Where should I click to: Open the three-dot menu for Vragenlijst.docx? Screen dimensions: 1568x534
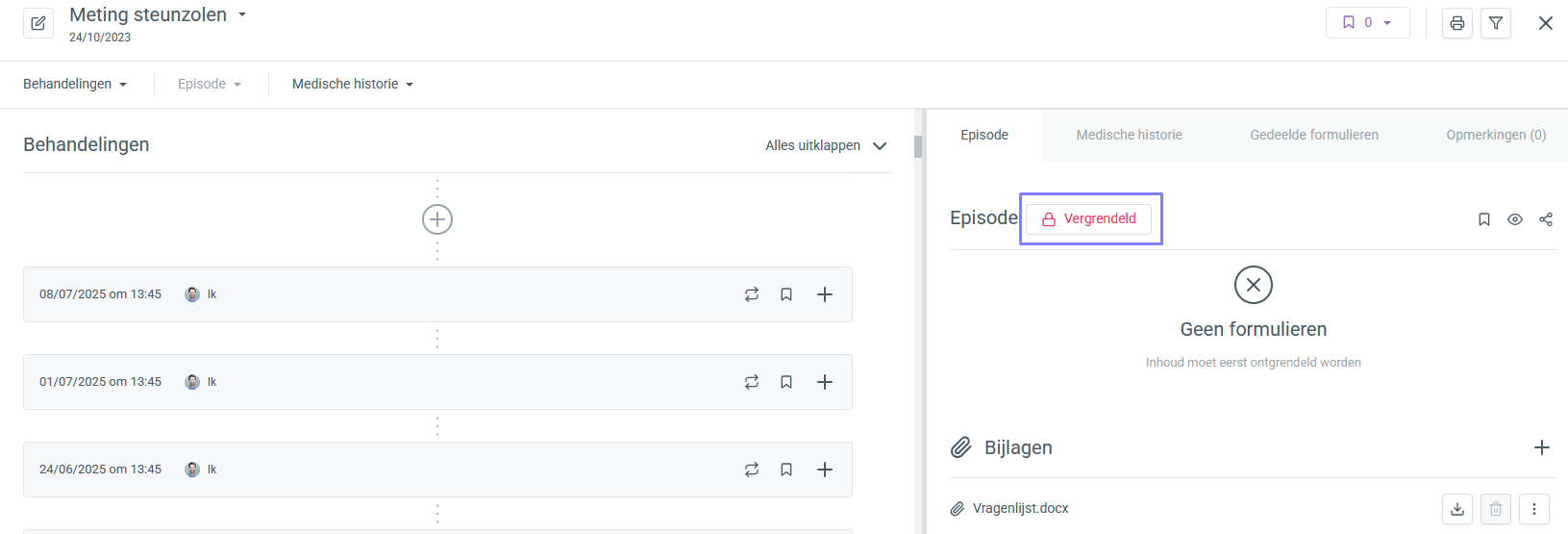click(1534, 509)
